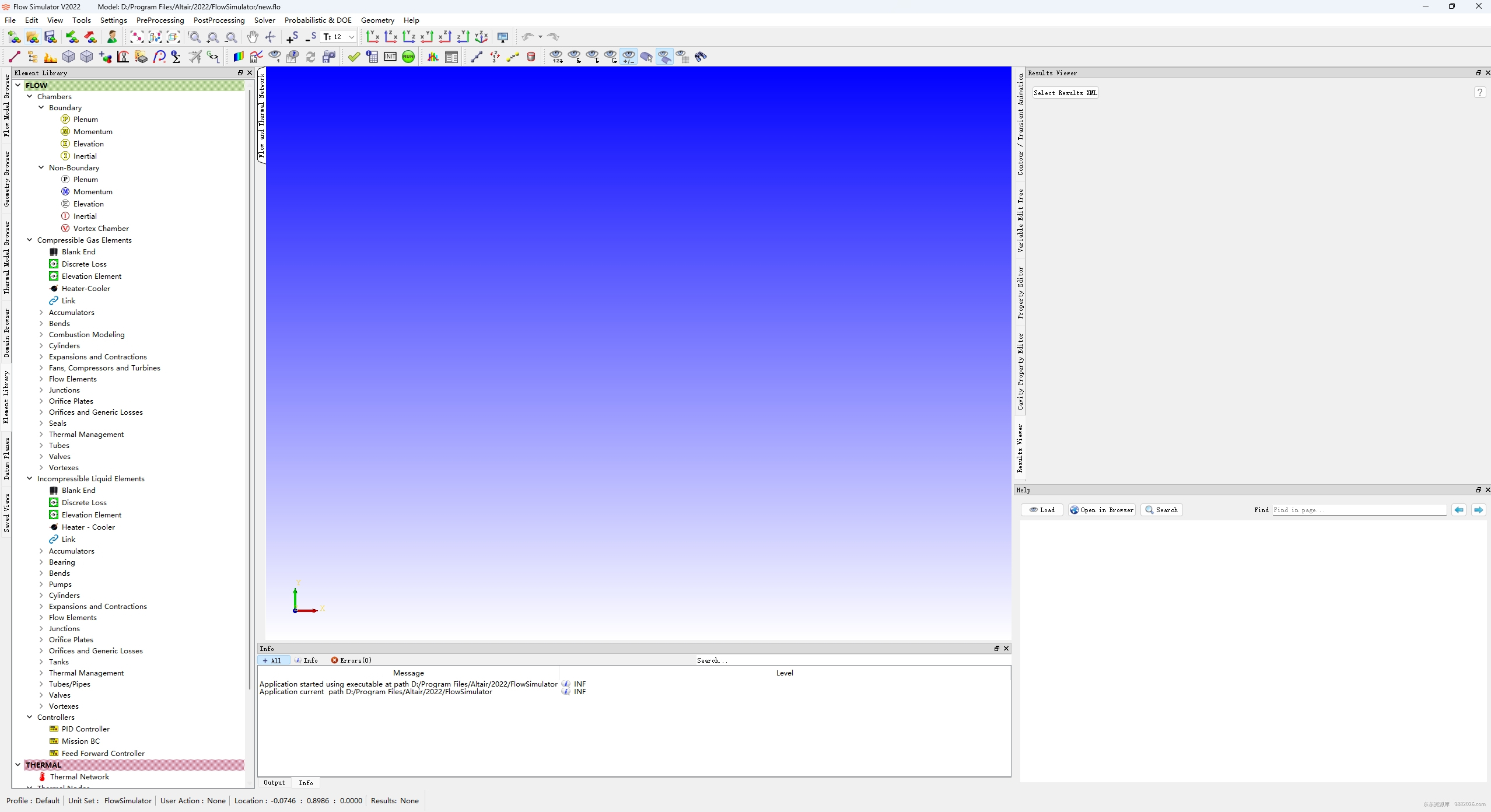Expand the Seals tree node
1491x812 pixels.
(41, 423)
